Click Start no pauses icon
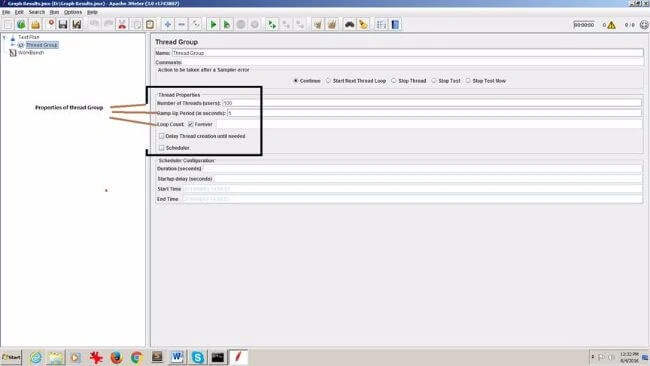The height and width of the screenshot is (366, 650). [227, 24]
